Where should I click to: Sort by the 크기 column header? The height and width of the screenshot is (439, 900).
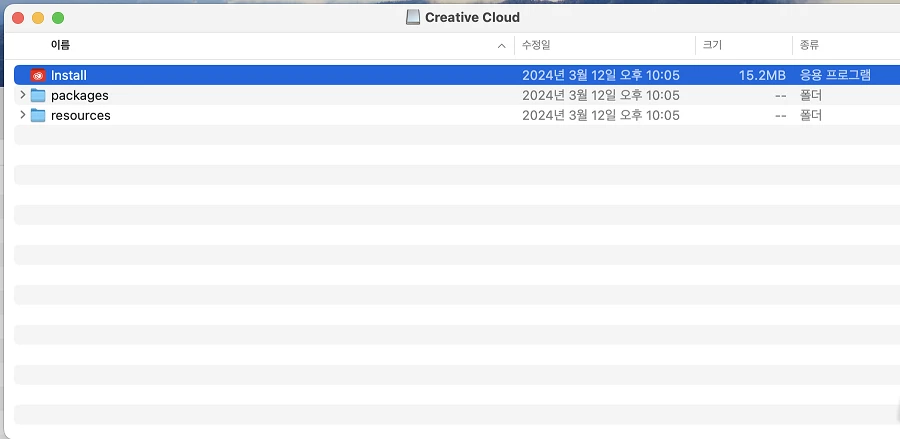click(x=712, y=45)
